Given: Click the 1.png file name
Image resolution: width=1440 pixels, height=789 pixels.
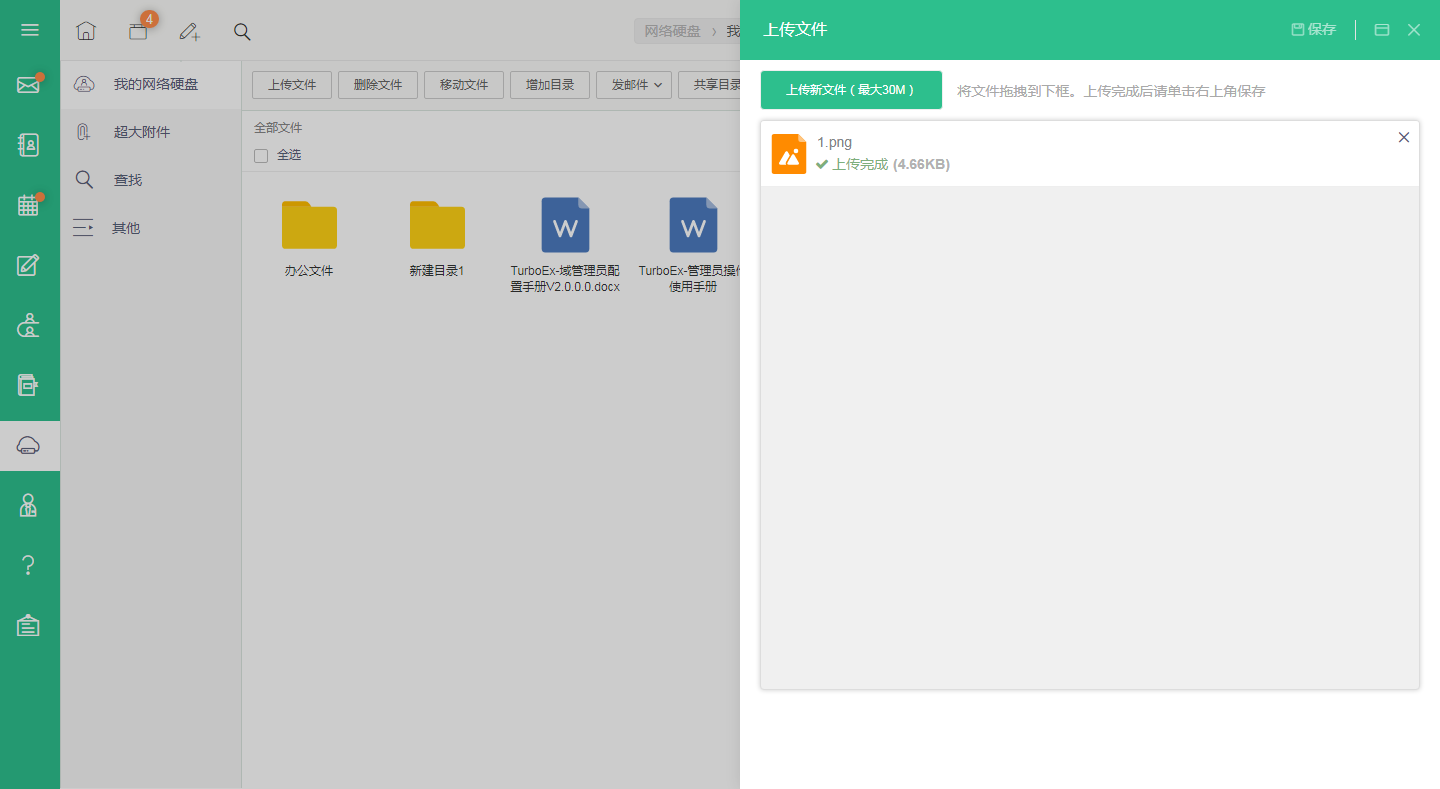Looking at the screenshot, I should 834,142.
